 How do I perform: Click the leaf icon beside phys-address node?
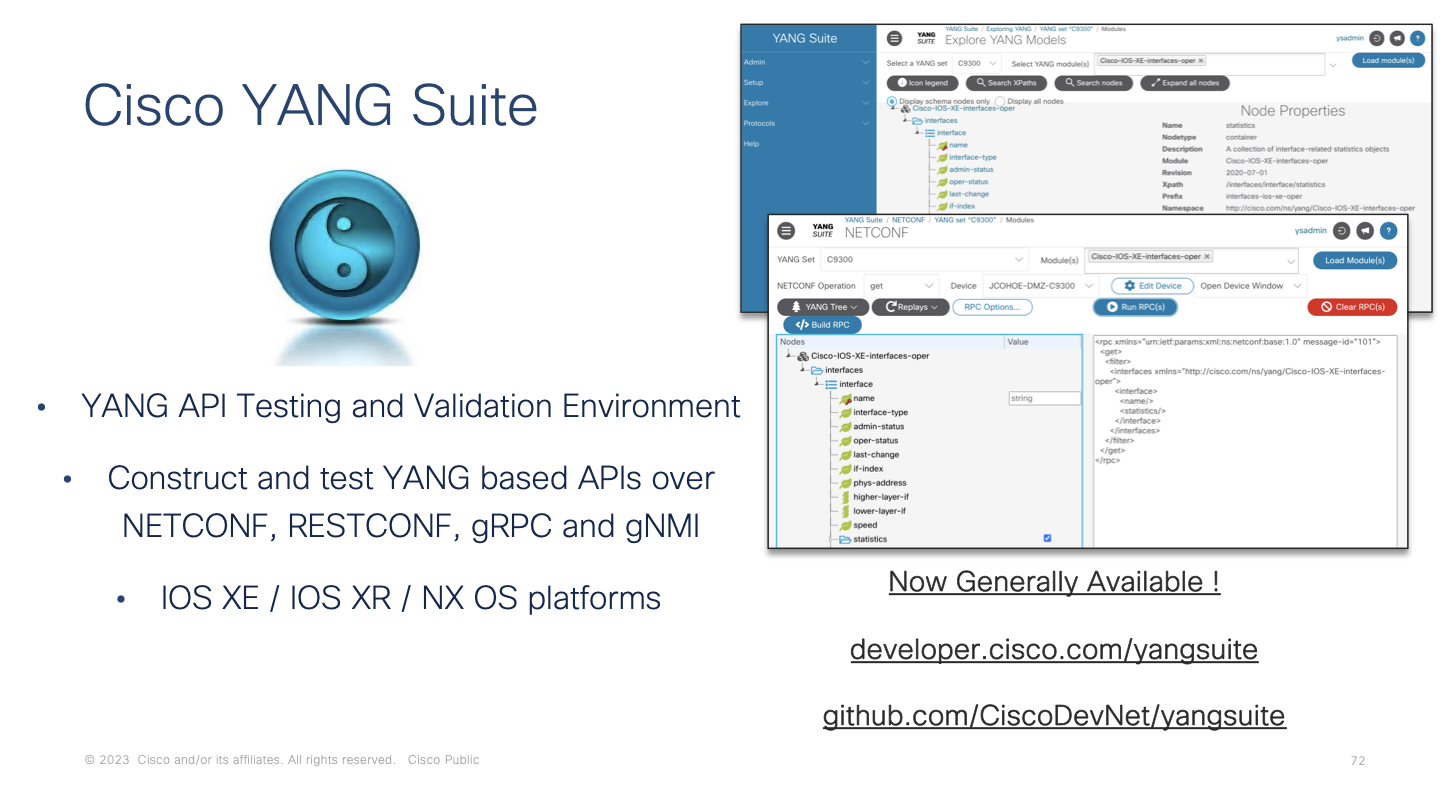845,483
